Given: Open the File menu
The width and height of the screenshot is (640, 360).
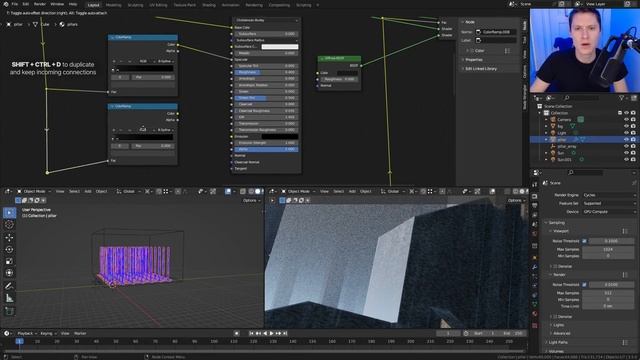Looking at the screenshot, I should point(15,4).
